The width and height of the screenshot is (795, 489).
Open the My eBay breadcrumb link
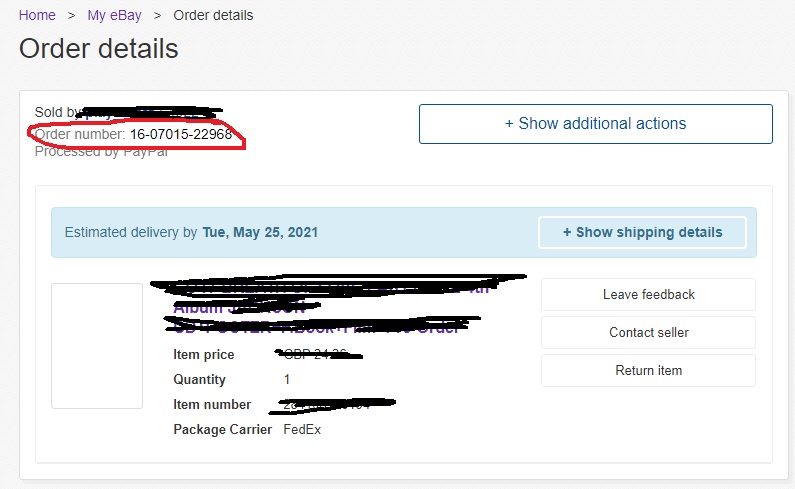tap(115, 15)
